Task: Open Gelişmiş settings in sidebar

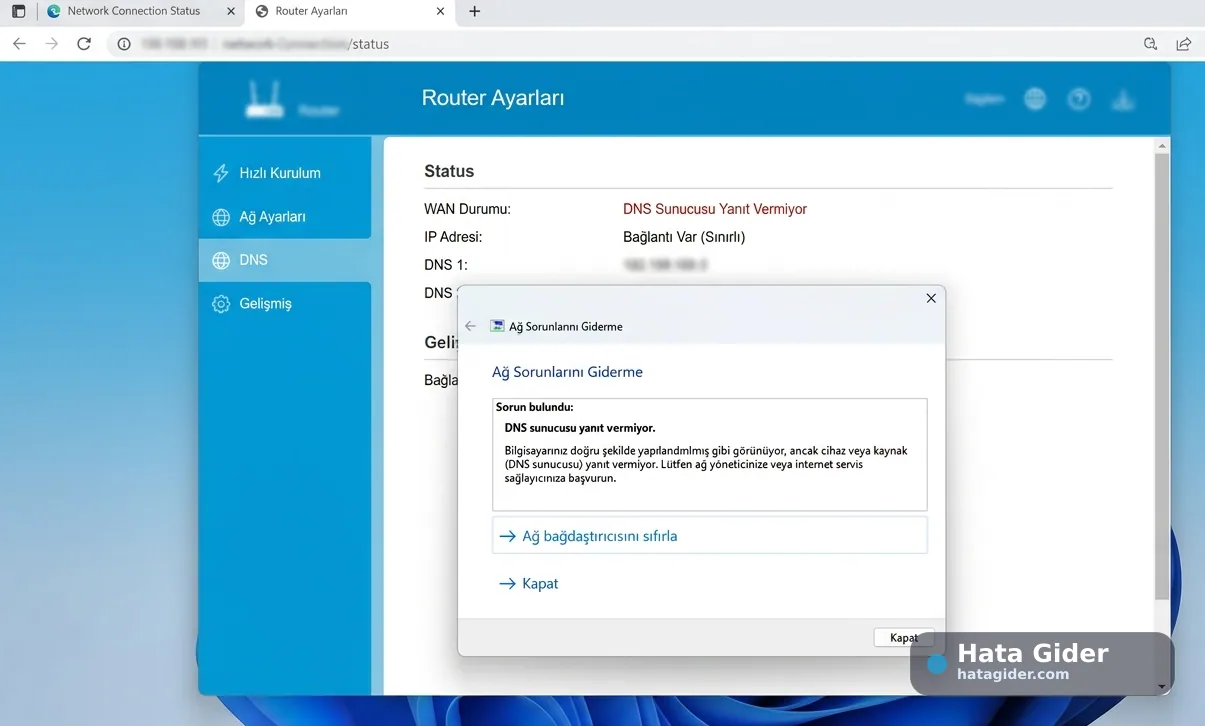Action: pos(285,304)
